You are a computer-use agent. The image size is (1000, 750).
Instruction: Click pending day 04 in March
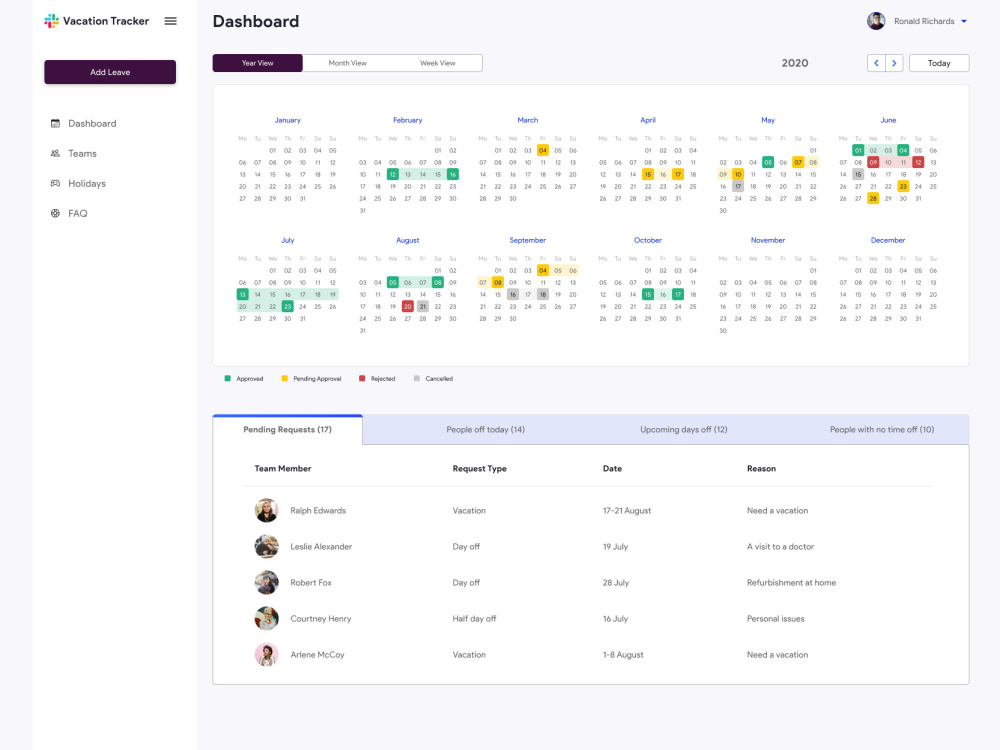543,151
